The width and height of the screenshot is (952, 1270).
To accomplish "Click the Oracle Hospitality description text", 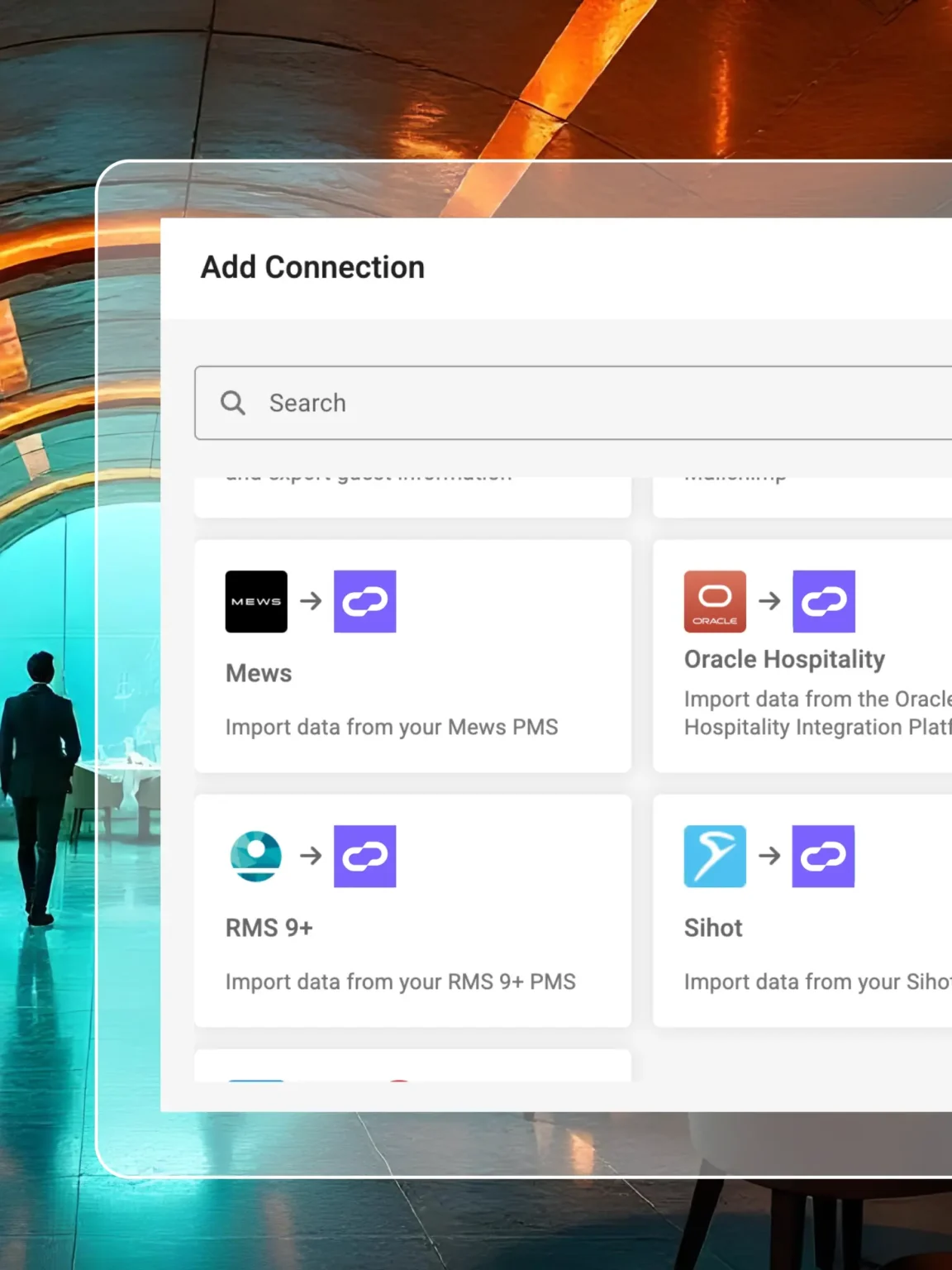I will 818,713.
